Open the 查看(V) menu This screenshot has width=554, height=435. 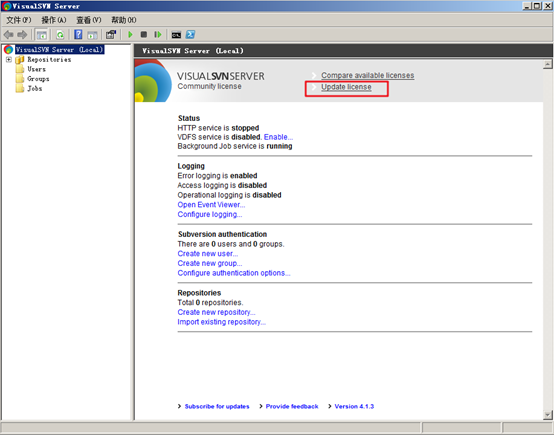pos(89,20)
